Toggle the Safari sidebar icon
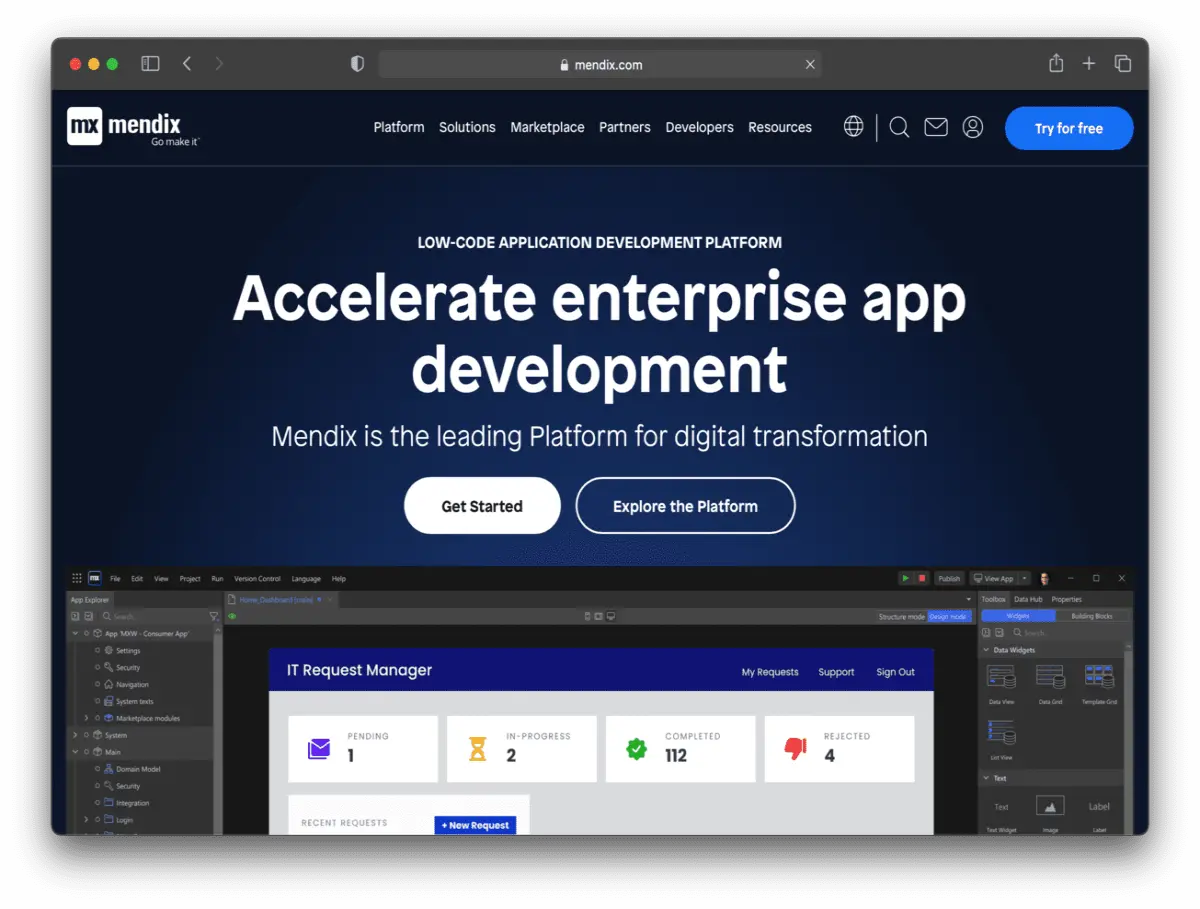This screenshot has width=1200, height=909. [x=150, y=64]
